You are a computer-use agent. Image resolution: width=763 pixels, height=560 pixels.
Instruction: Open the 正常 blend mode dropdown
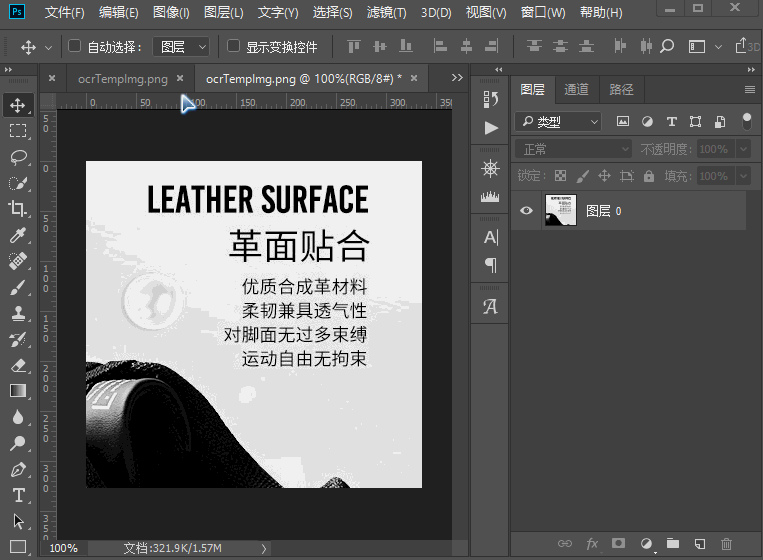[574, 149]
